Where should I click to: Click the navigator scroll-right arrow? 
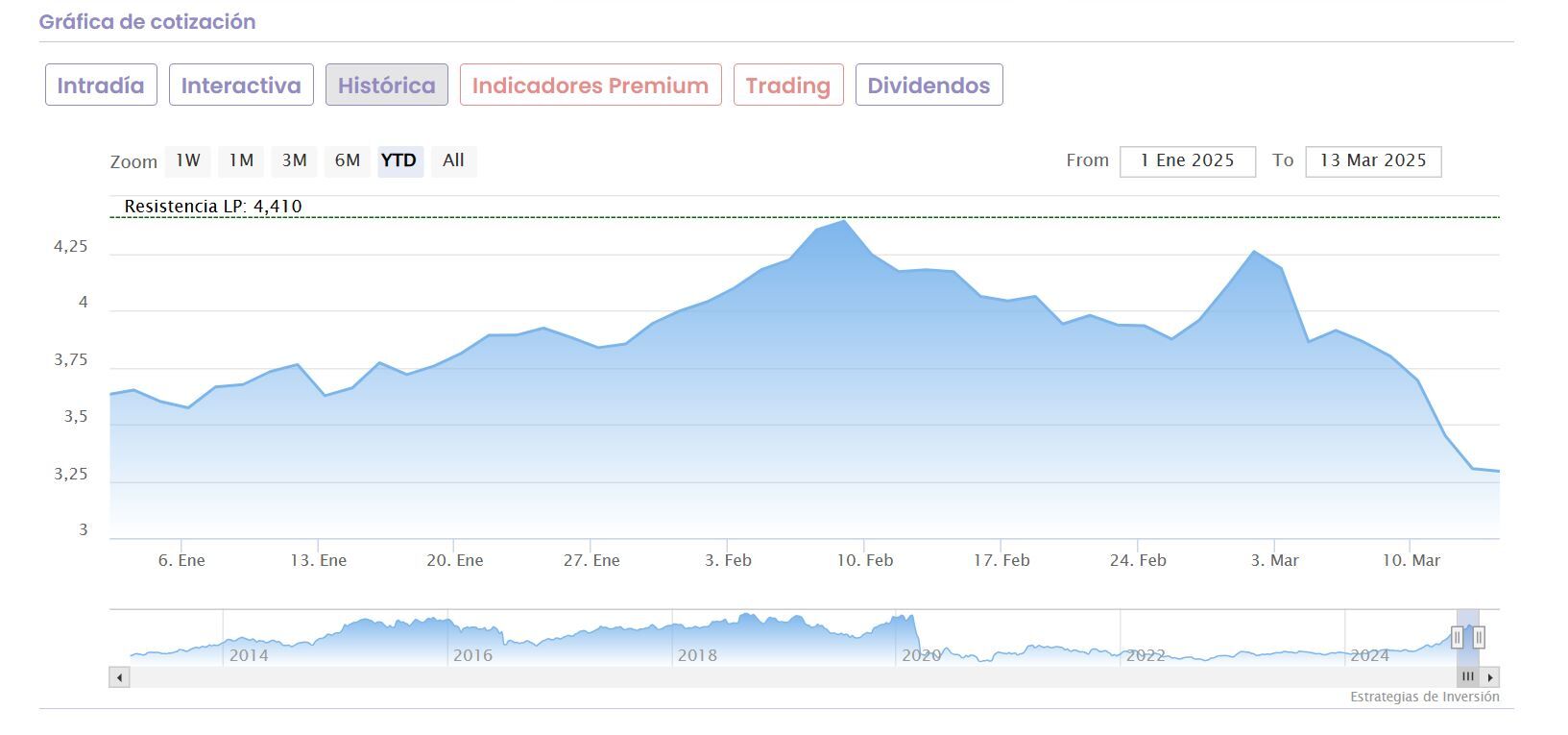1490,677
